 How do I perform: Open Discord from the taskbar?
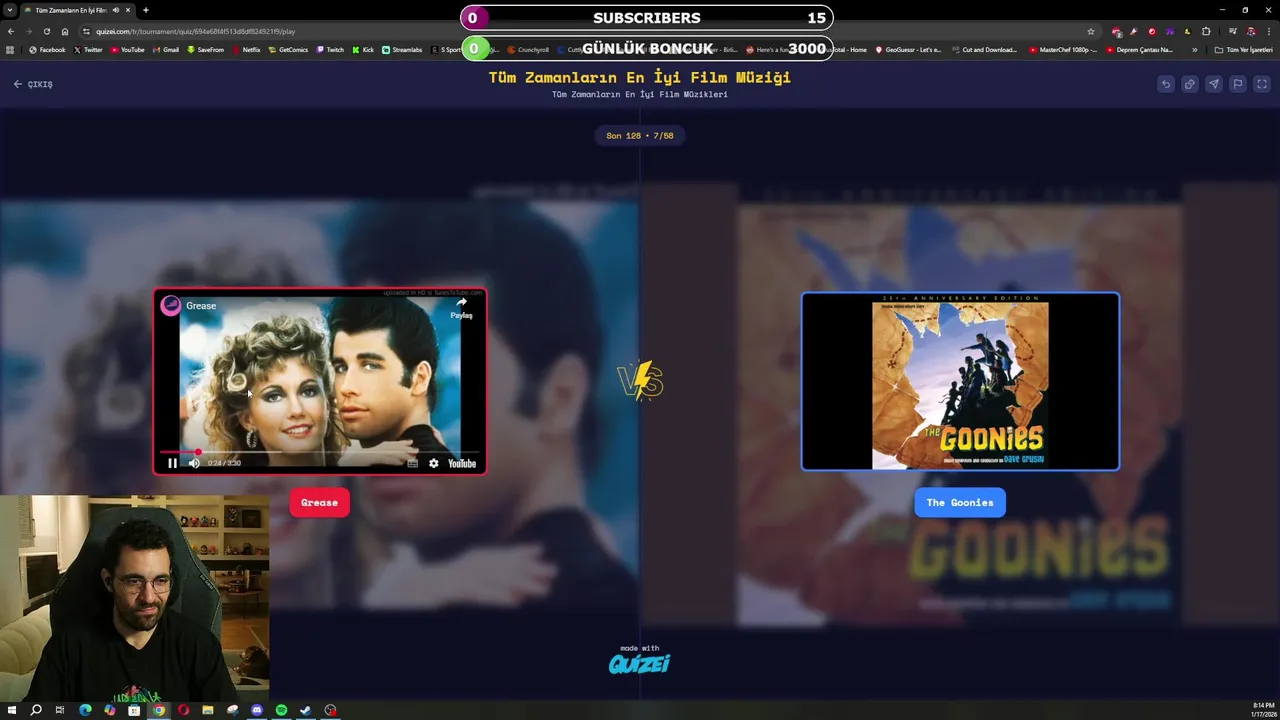click(257, 710)
